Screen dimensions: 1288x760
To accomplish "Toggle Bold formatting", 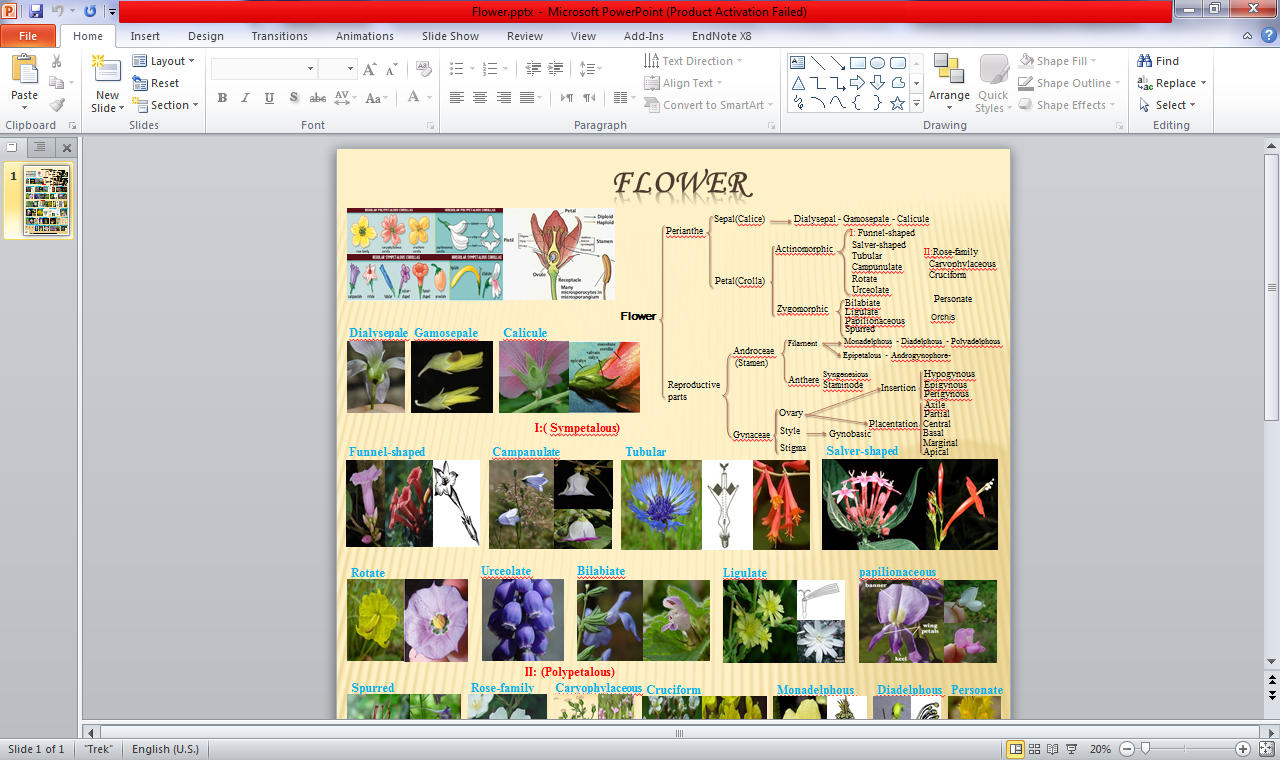I will [x=222, y=98].
